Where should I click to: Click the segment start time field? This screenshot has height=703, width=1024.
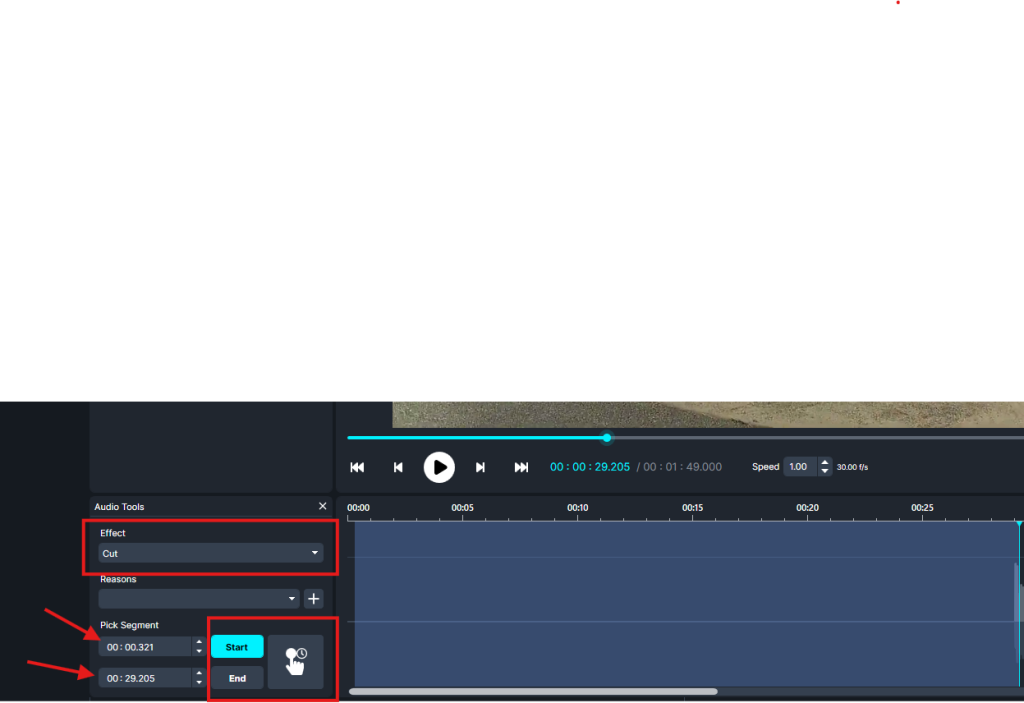click(x=144, y=647)
